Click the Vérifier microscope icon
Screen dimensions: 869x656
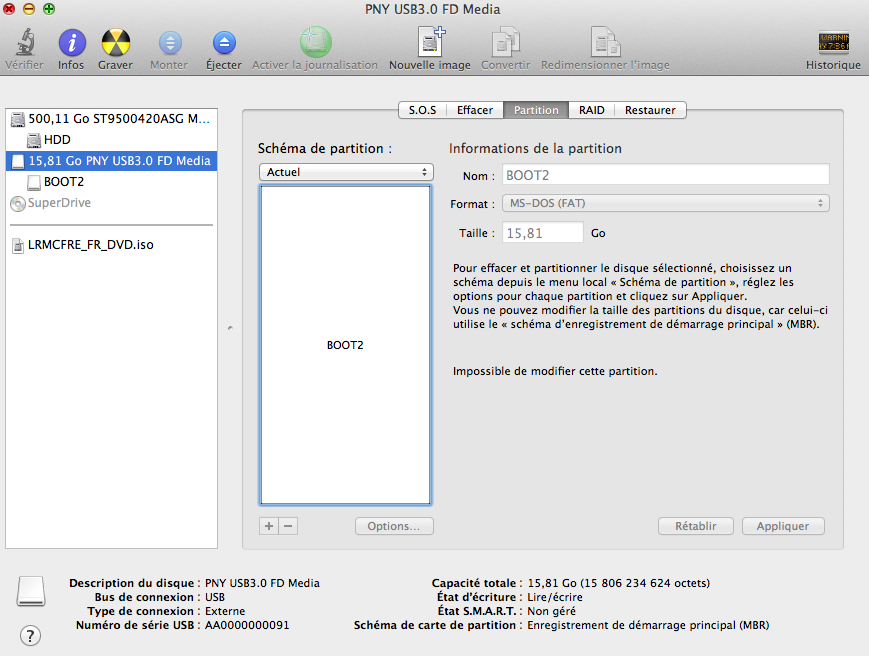pyautogui.click(x=24, y=44)
